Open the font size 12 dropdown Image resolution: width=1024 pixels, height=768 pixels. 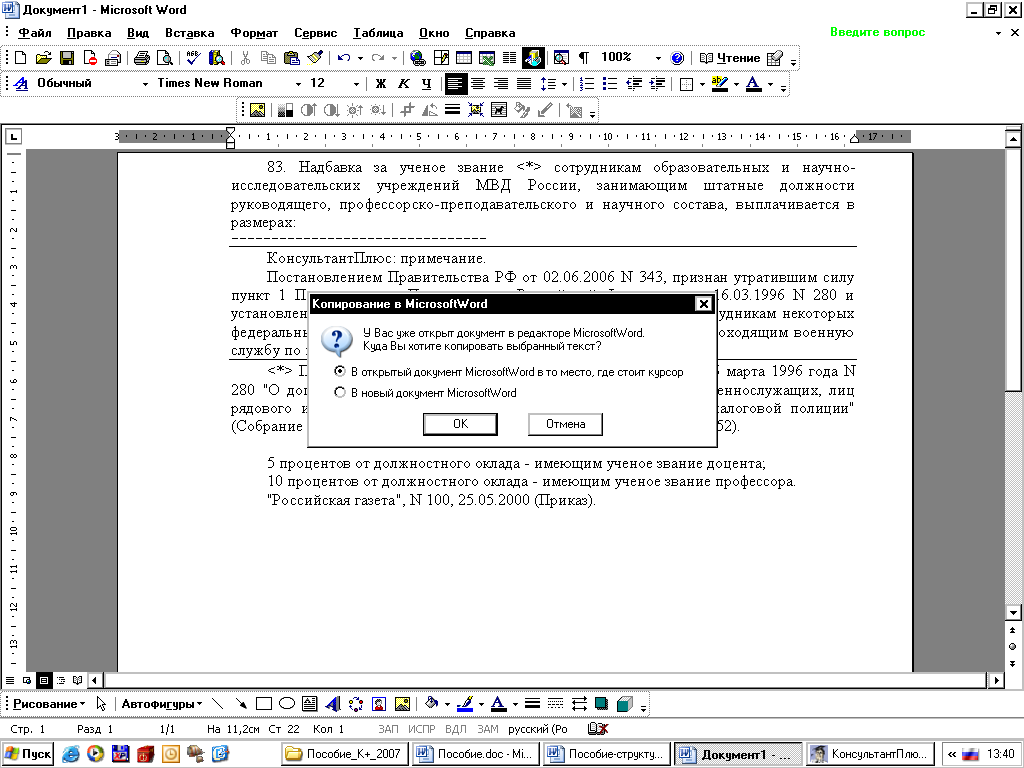[356, 84]
